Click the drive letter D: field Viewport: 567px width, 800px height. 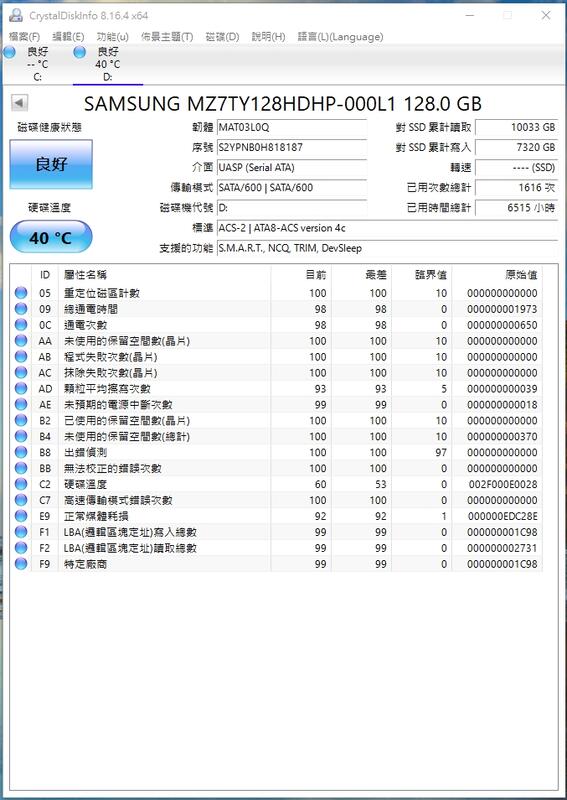point(292,208)
